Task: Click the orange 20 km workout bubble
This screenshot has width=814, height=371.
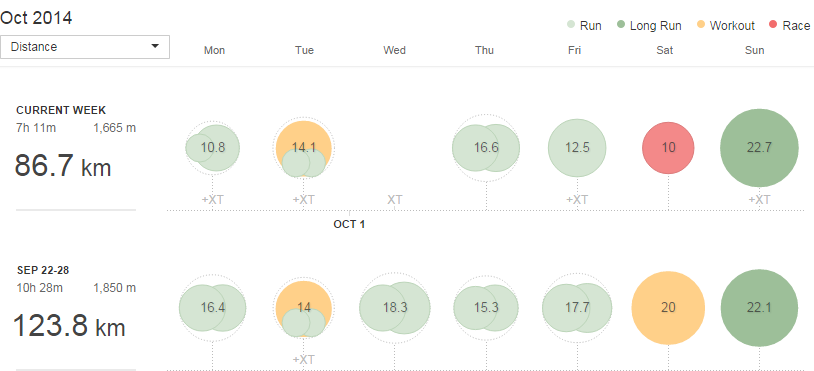Action: coord(668,308)
